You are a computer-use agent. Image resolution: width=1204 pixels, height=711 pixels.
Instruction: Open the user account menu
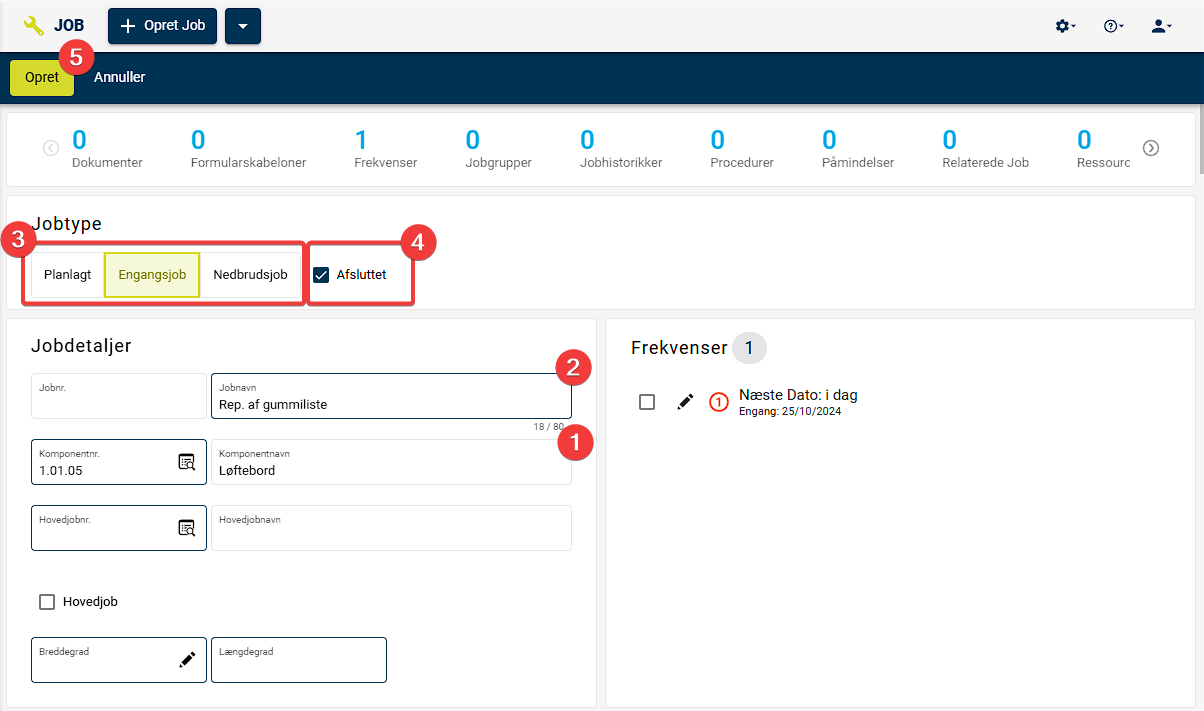point(1161,26)
